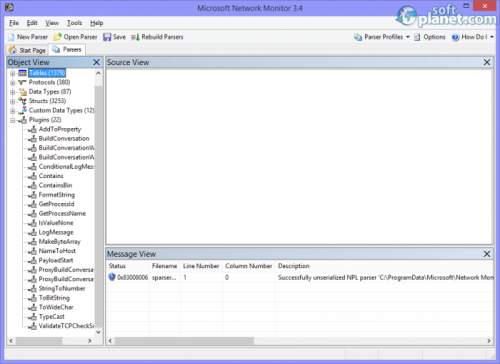Click the shield status icon in message row

tap(112, 277)
